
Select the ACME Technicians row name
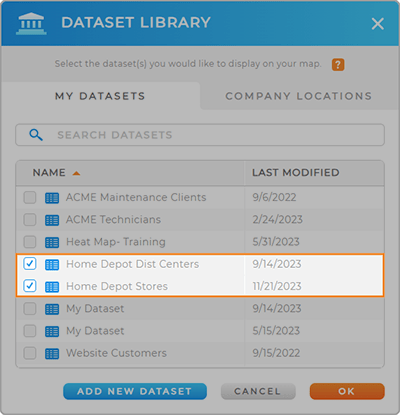[x=113, y=220]
